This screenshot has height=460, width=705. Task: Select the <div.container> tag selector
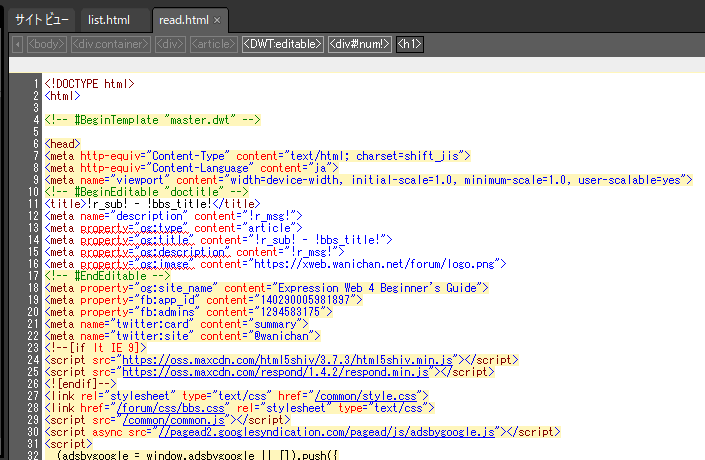pos(111,44)
